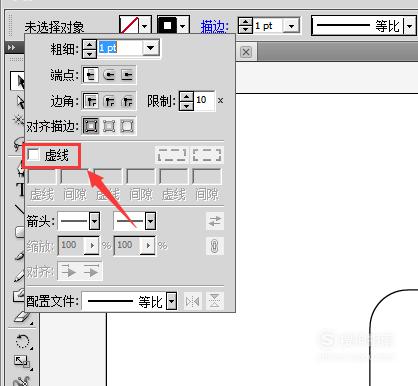Select the Selection tool (black arrow)
This screenshot has width=418, height=386.
click(18, 81)
